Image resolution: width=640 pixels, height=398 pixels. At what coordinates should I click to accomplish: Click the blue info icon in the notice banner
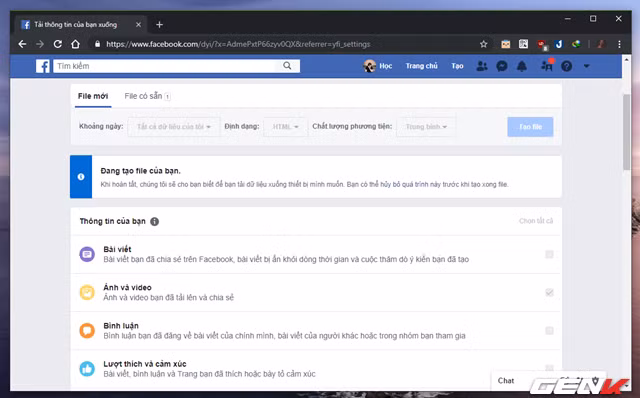[x=81, y=177]
